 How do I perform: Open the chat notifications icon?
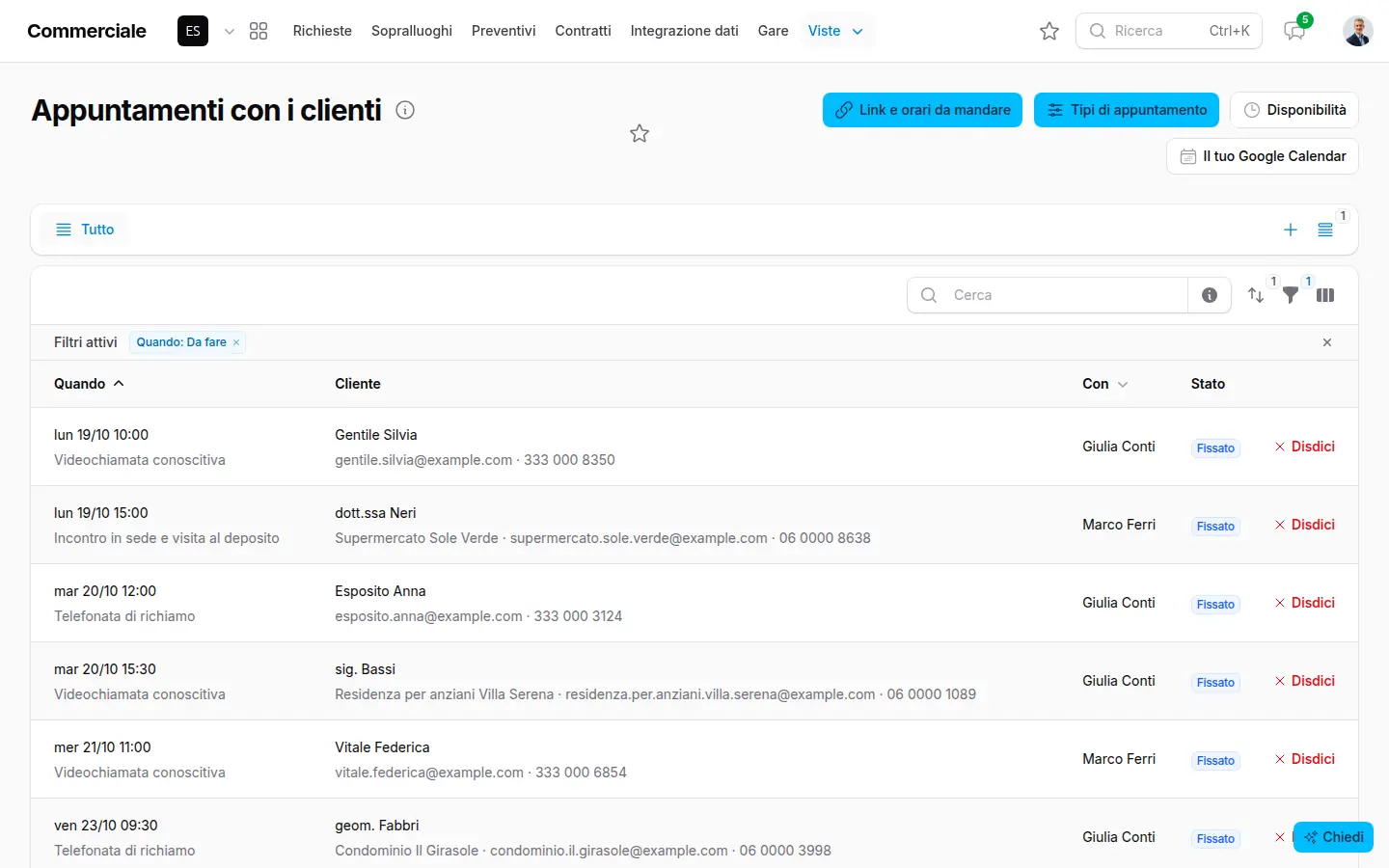[1294, 31]
